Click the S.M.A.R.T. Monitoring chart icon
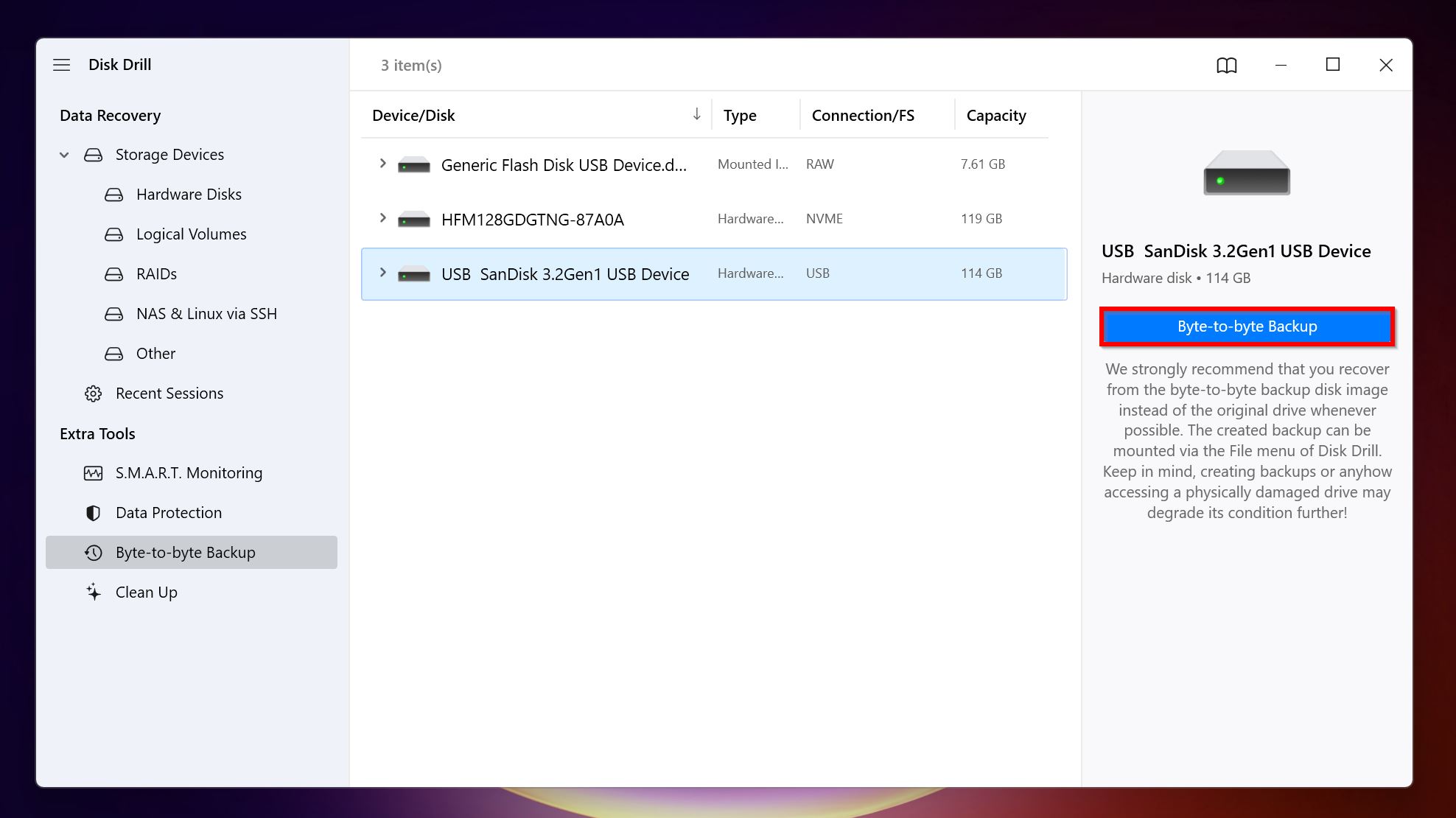 click(x=94, y=473)
